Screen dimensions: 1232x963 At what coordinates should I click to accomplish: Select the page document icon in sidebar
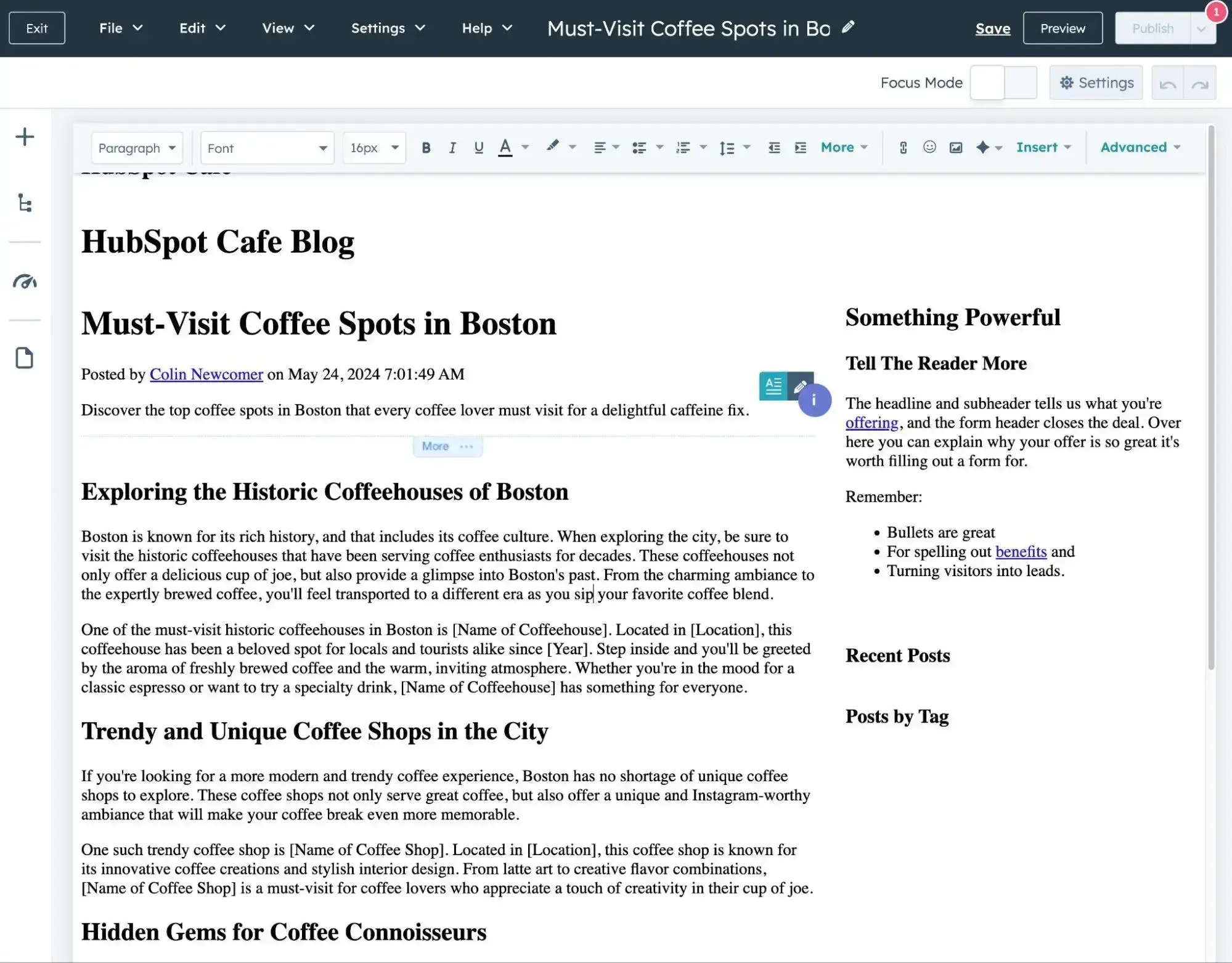click(24, 358)
